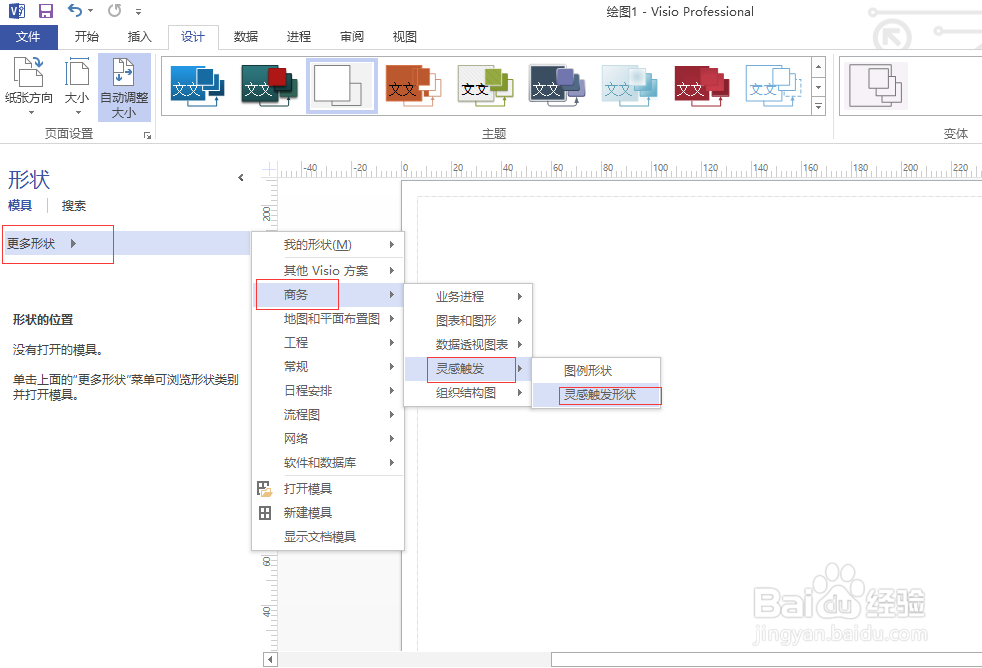This screenshot has width=982, height=668.
Task: Click the Redo icon in title bar
Action: [114, 11]
